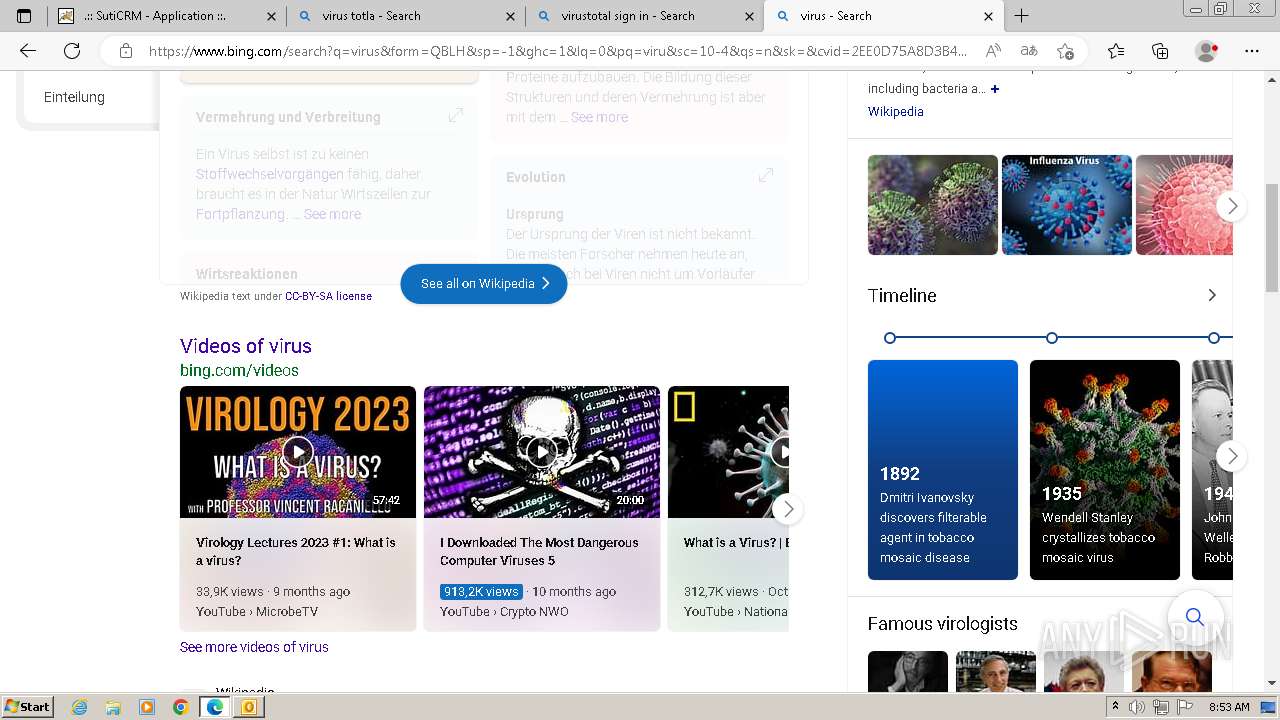The height and width of the screenshot is (720, 1280).
Task: Select first timeline marker dot
Action: pos(890,338)
